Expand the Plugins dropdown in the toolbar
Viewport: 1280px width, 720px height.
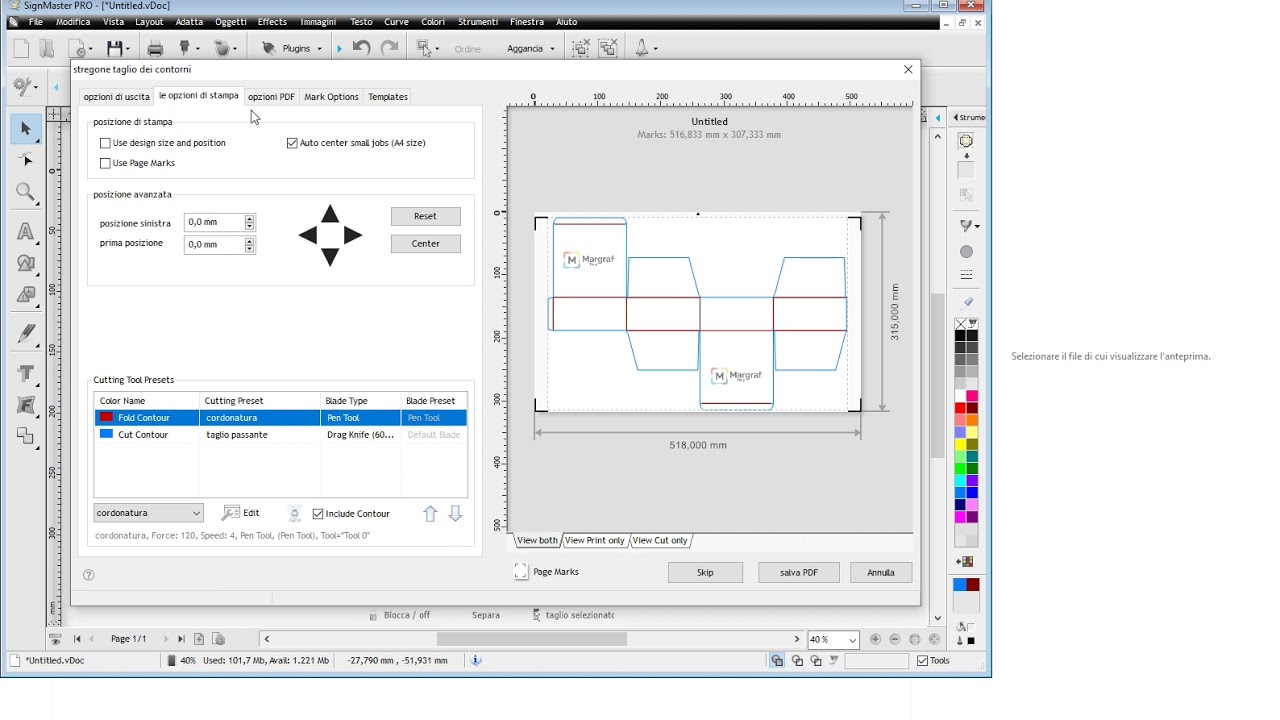[x=319, y=48]
